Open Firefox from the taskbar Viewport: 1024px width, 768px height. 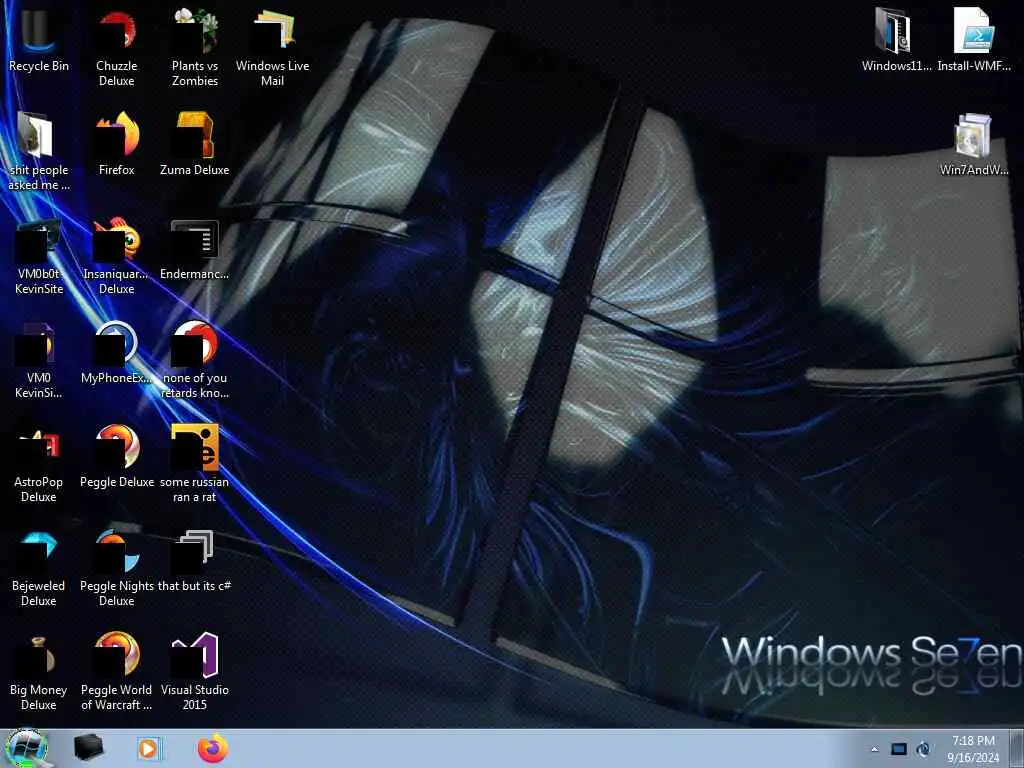tap(213, 748)
